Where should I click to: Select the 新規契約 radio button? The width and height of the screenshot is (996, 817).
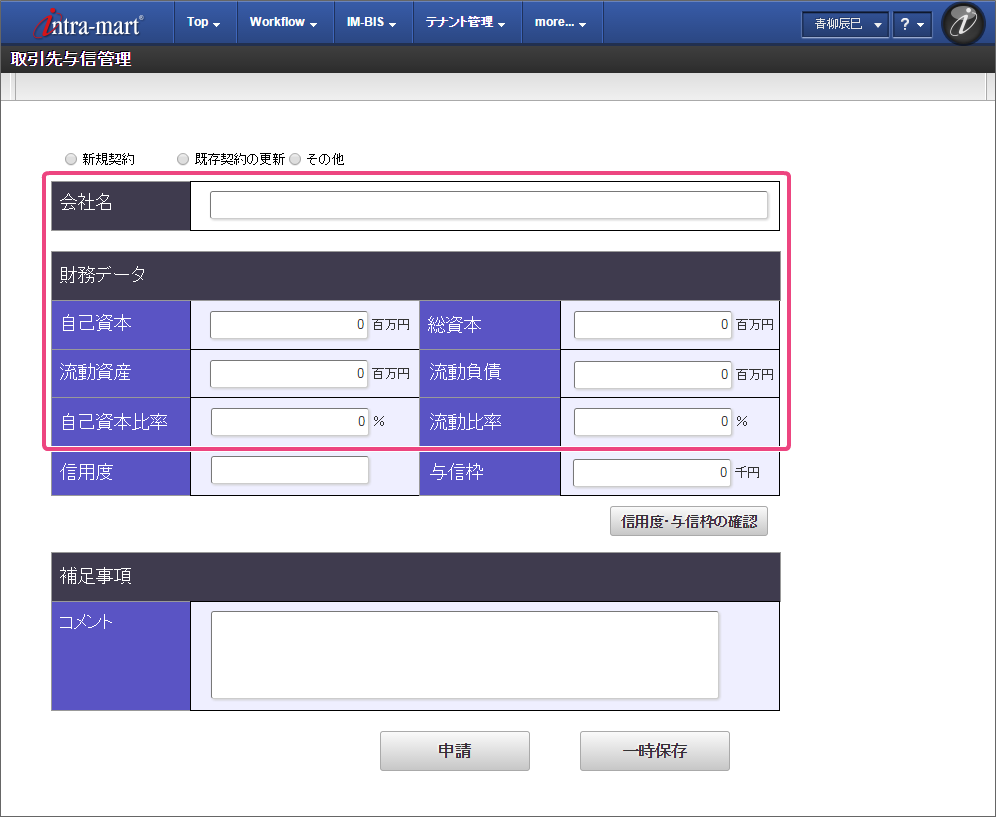[71, 159]
